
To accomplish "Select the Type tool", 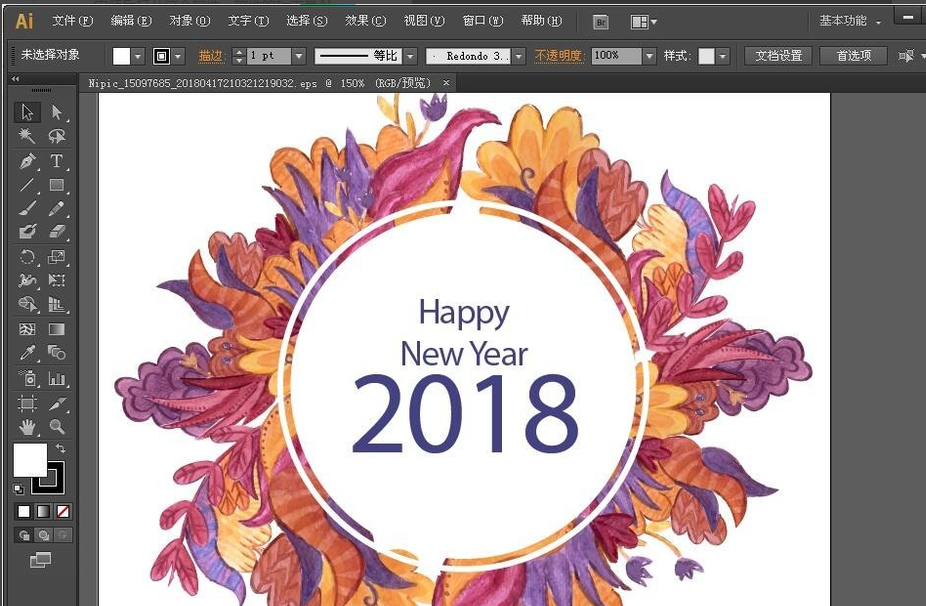I will 57,161.
